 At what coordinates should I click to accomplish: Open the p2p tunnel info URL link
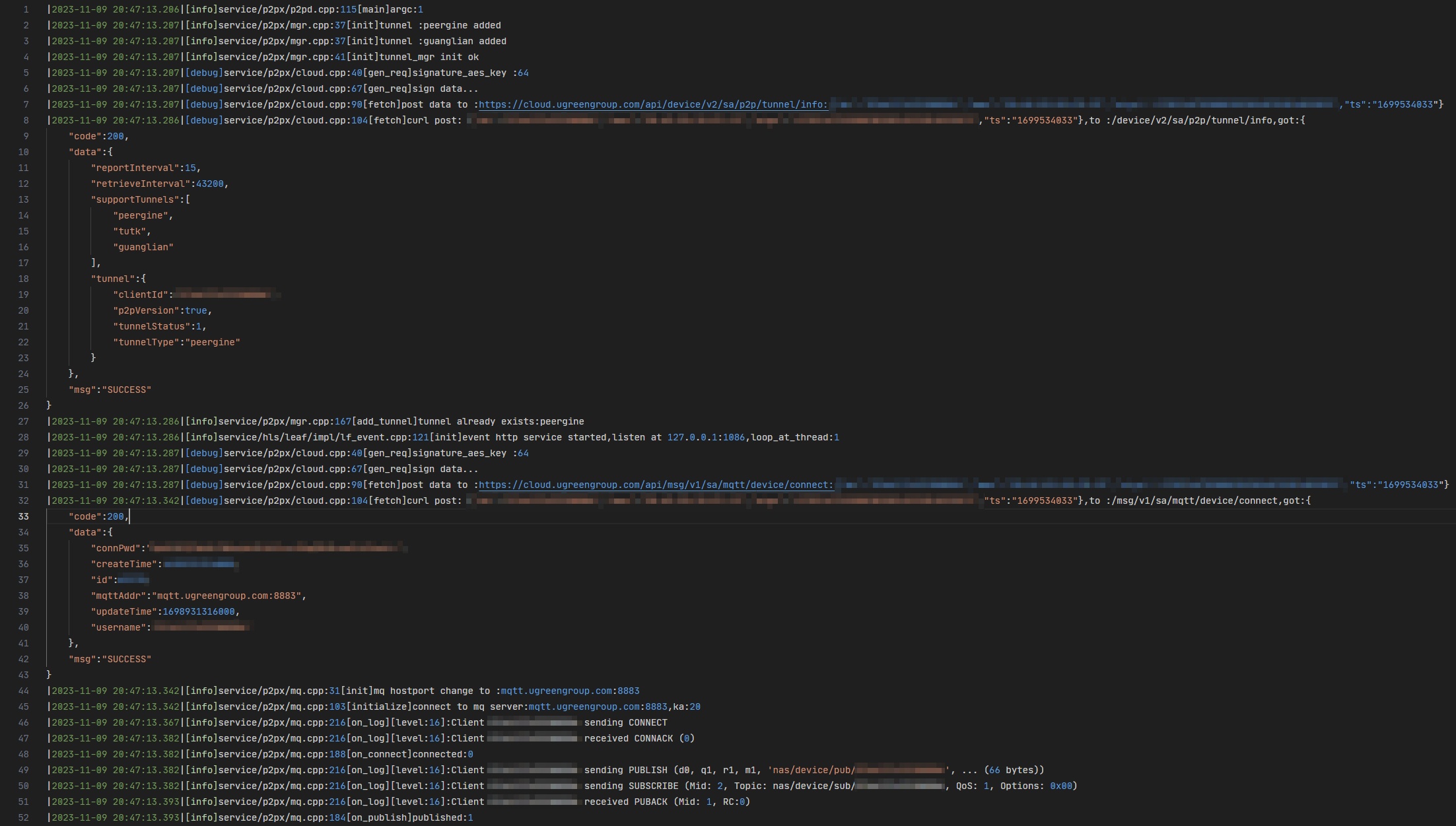pyautogui.click(x=652, y=104)
